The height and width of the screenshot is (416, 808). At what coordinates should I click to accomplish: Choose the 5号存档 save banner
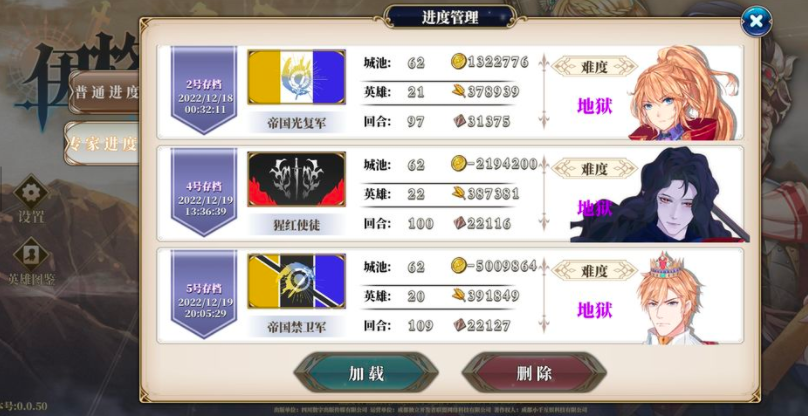click(x=204, y=294)
